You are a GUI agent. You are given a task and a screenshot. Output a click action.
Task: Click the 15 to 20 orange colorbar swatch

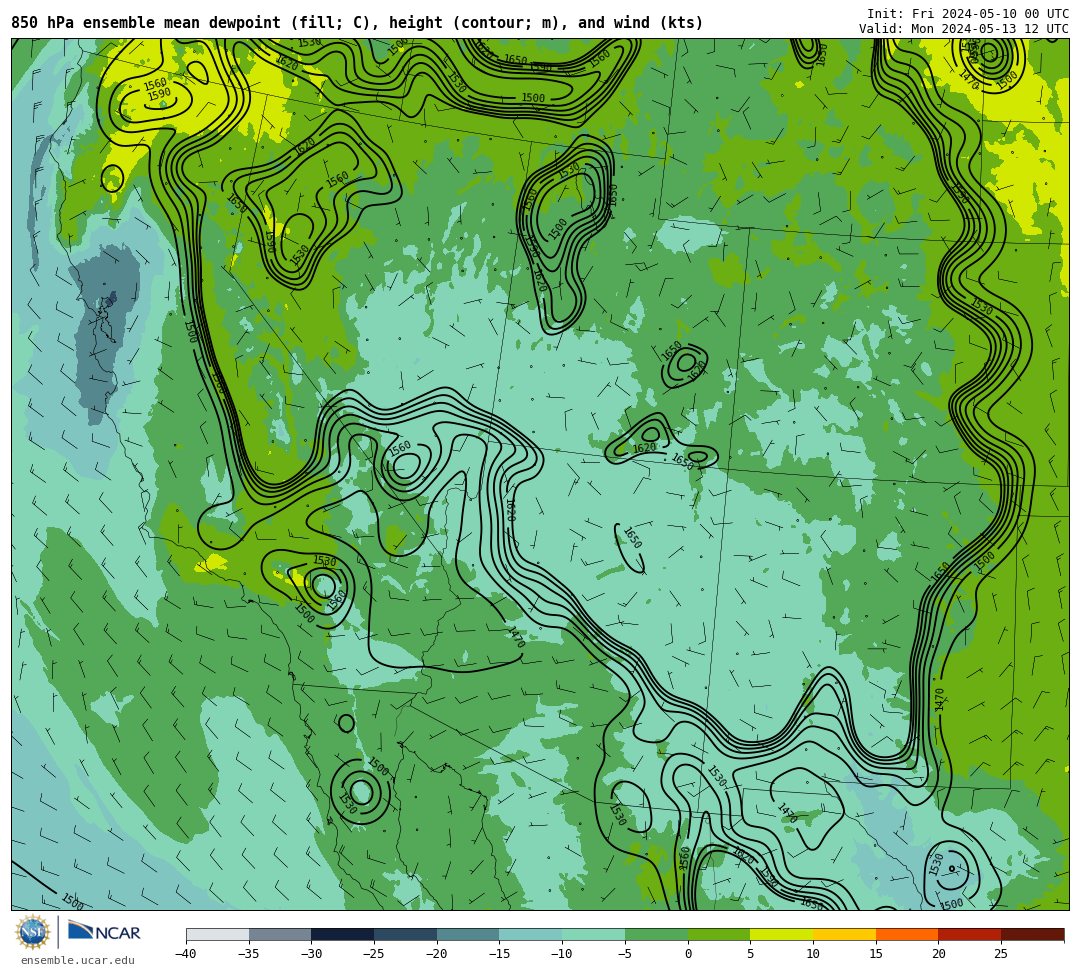[907, 934]
